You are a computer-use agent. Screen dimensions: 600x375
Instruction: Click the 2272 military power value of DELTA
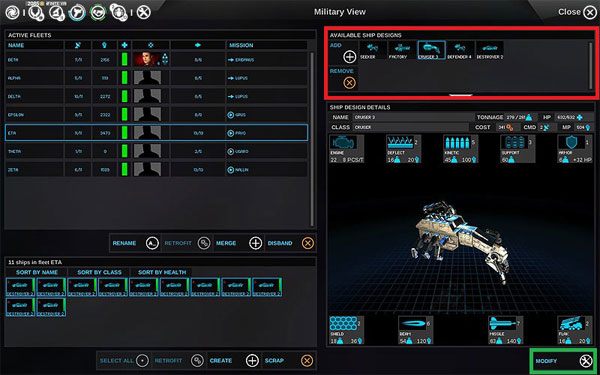pyautogui.click(x=104, y=96)
